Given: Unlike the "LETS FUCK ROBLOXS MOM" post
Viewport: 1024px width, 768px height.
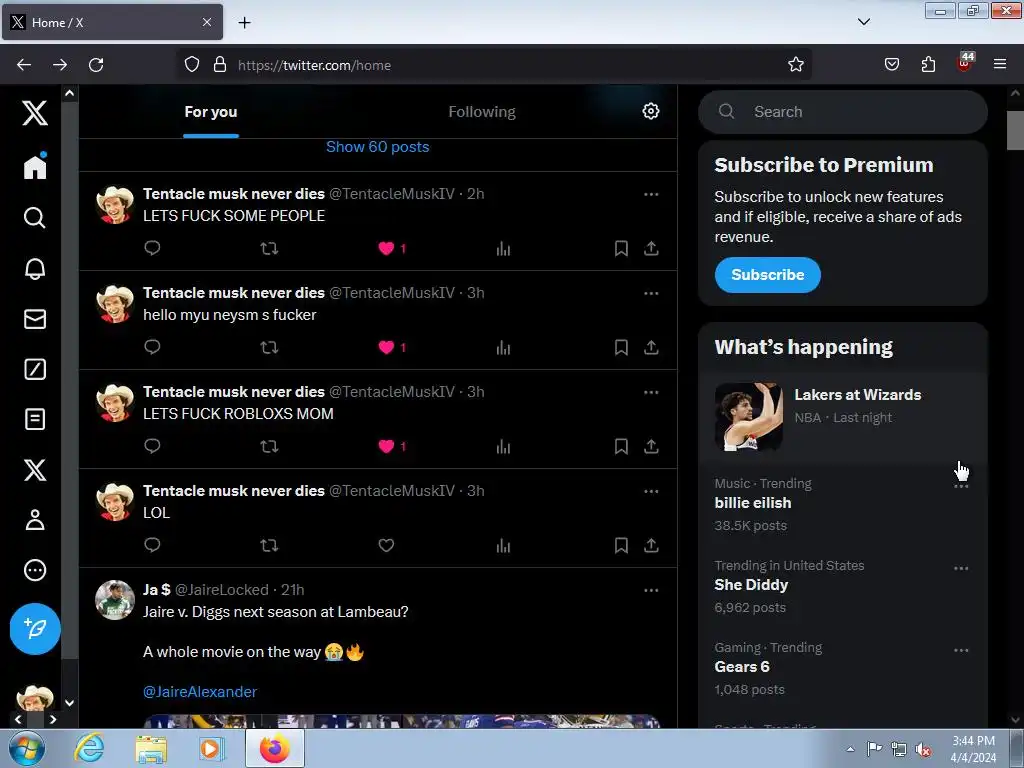Looking at the screenshot, I should click(x=386, y=446).
